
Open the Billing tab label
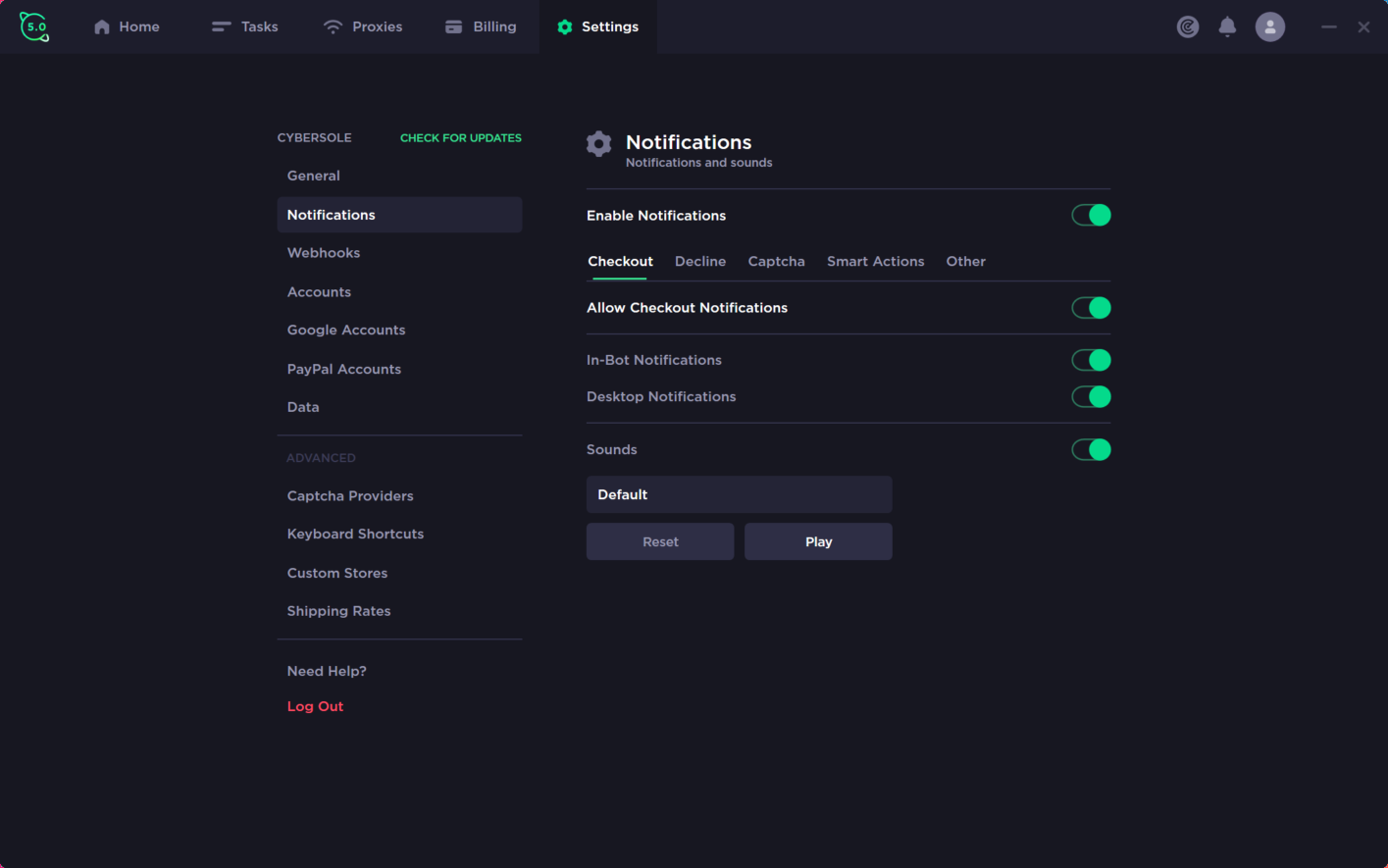point(494,26)
